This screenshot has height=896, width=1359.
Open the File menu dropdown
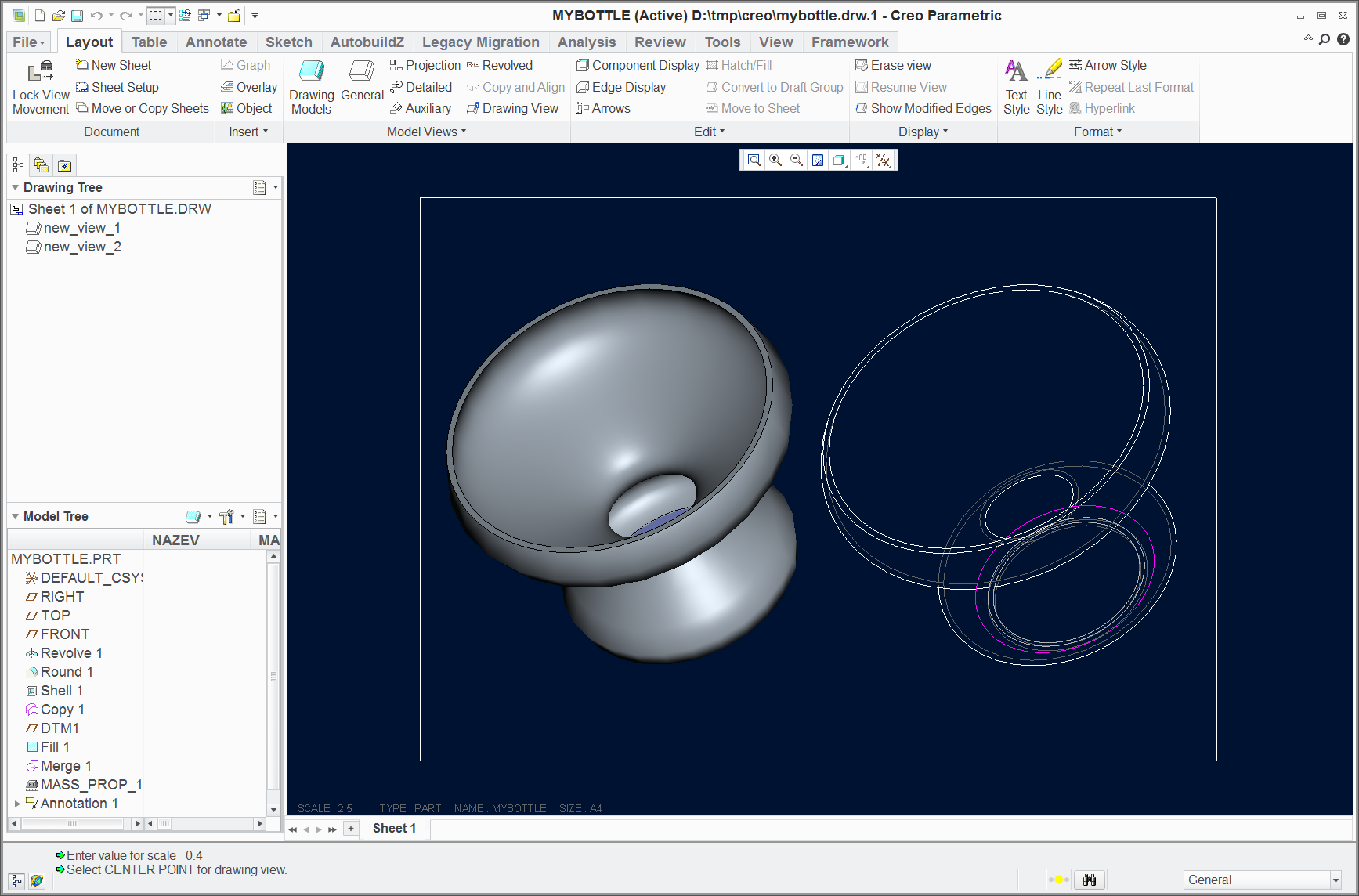pos(29,42)
